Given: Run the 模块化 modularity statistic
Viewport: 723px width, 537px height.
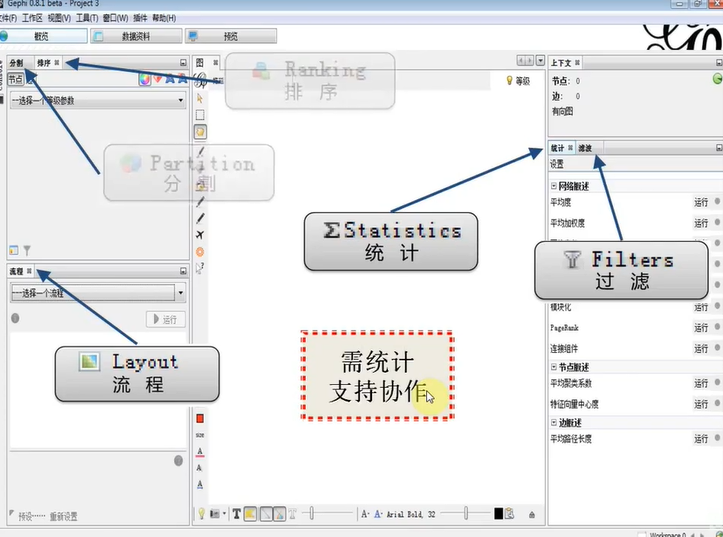Looking at the screenshot, I should [x=701, y=307].
